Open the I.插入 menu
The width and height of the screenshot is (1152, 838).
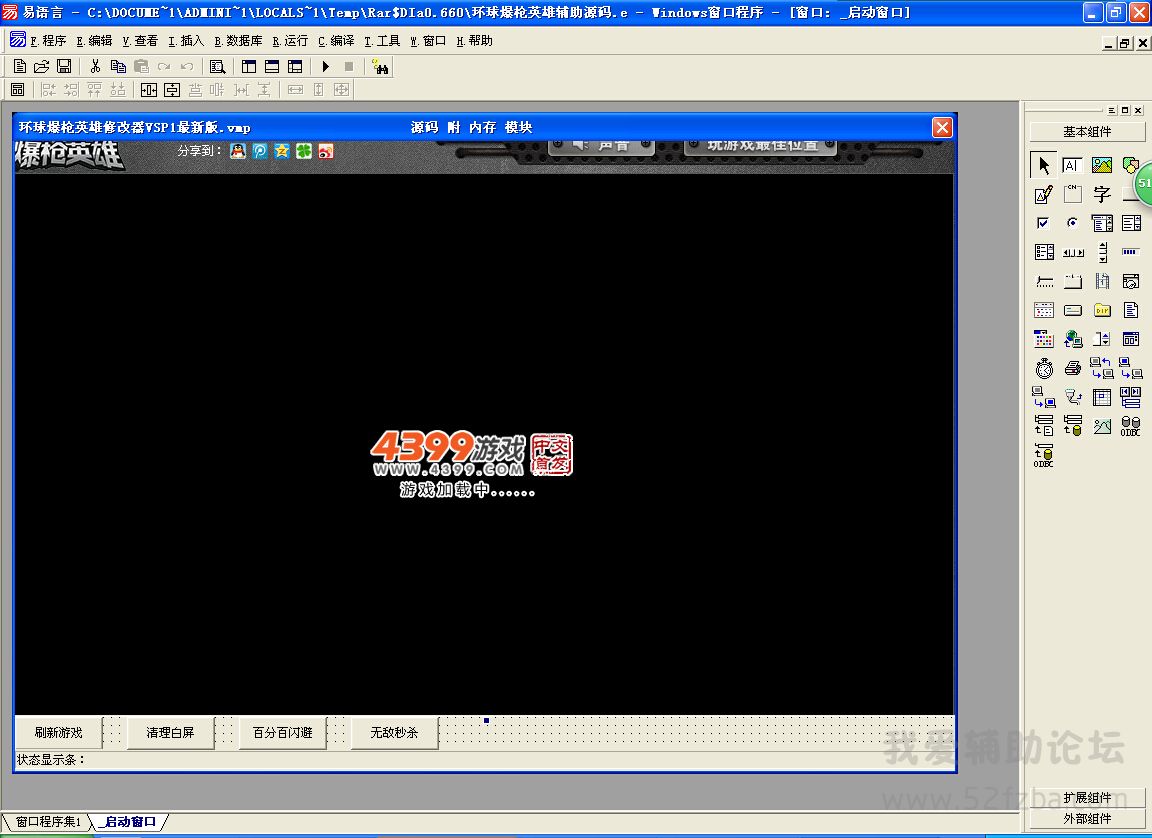tap(186, 41)
